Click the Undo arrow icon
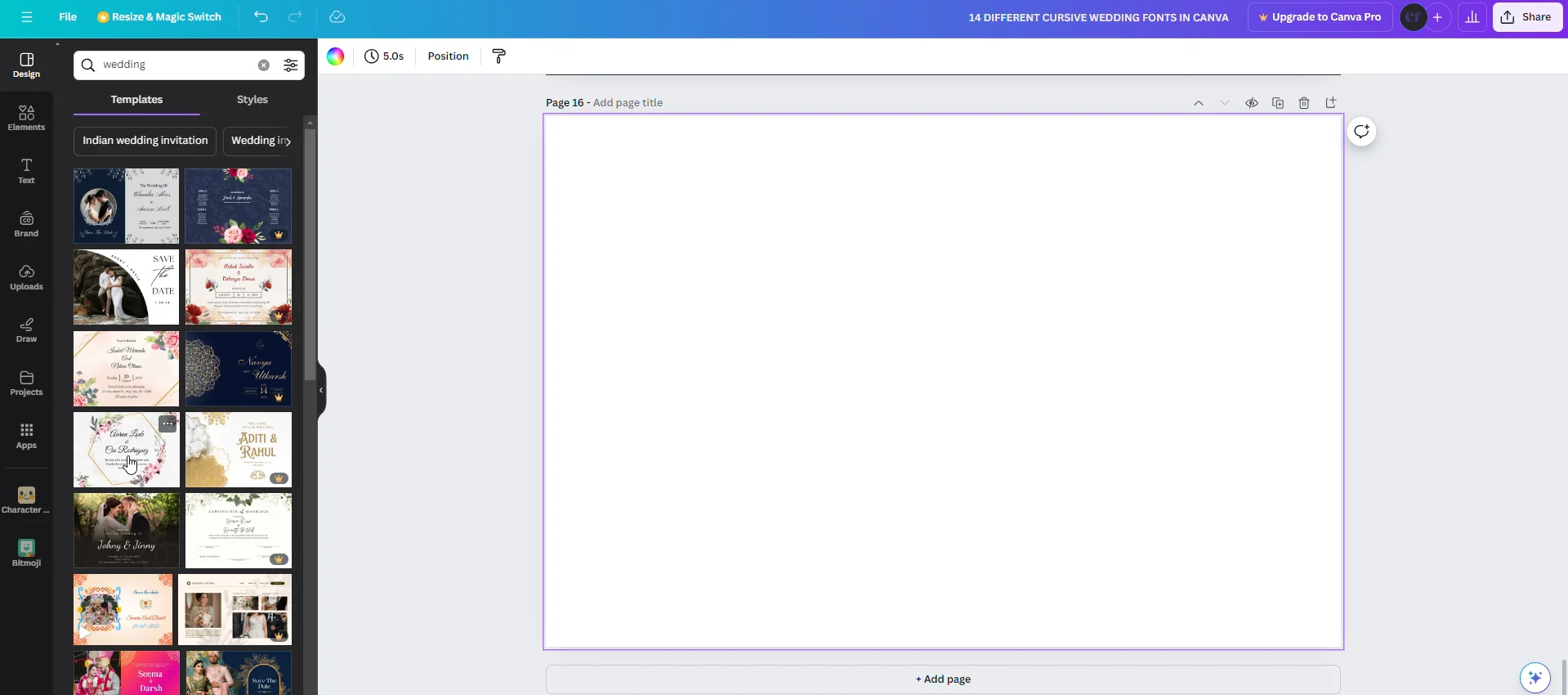The image size is (1568, 695). coord(261,17)
